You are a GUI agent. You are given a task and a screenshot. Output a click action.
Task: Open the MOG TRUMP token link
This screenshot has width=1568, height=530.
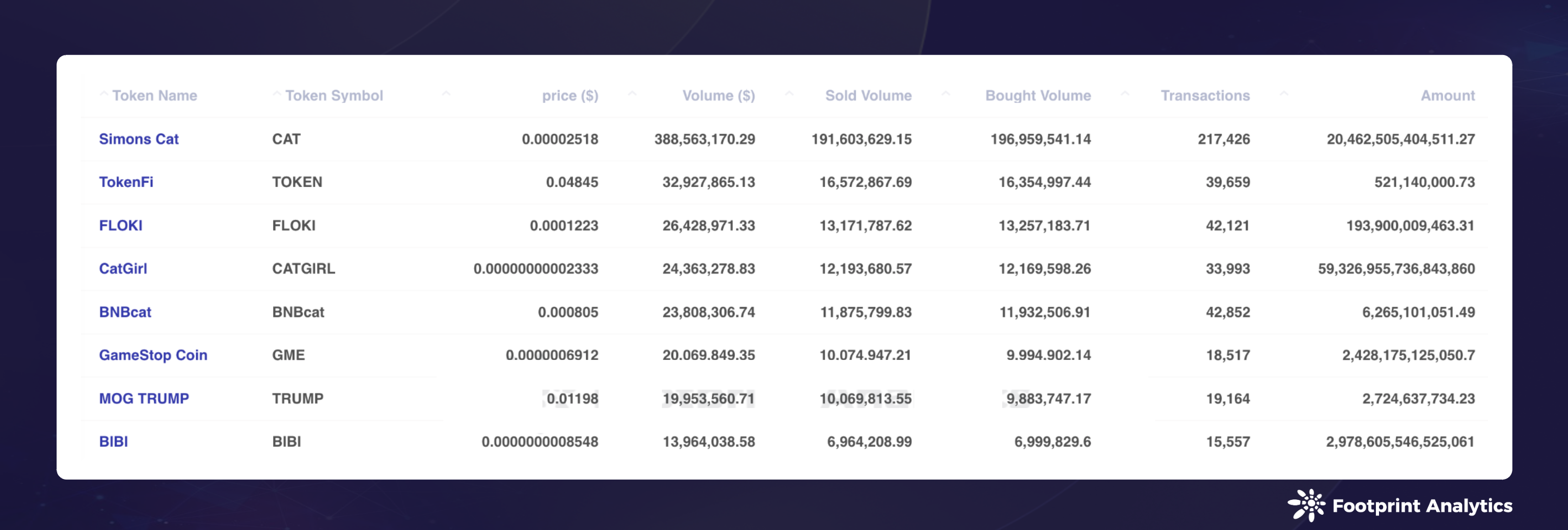[x=144, y=399]
